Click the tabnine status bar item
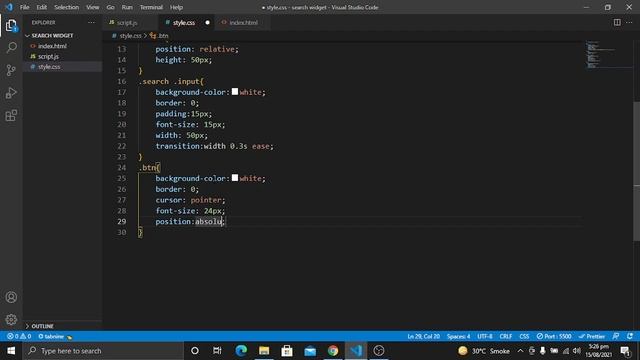 [x=54, y=336]
